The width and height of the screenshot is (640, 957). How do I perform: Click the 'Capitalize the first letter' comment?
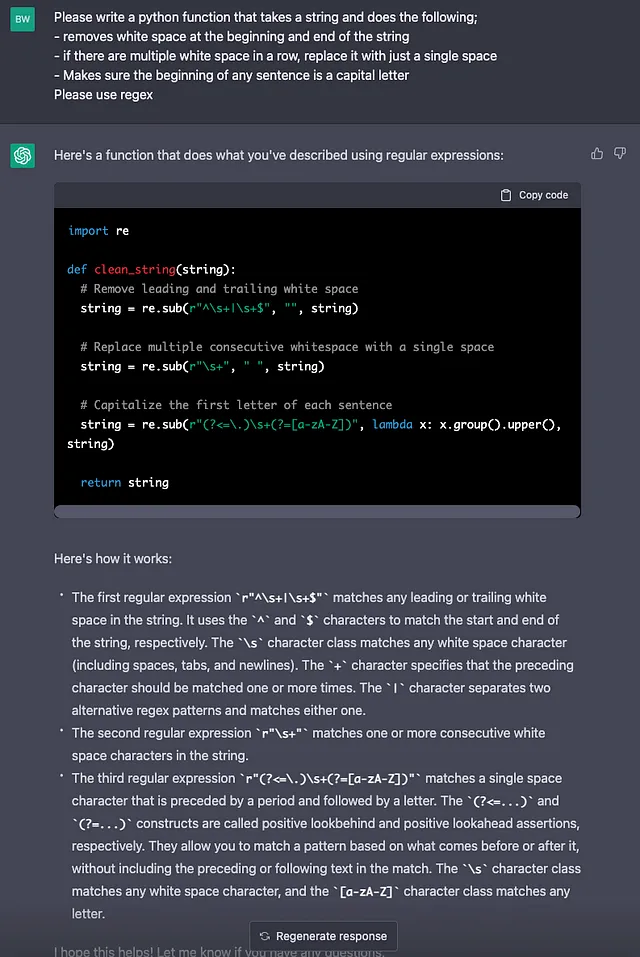[236, 405]
